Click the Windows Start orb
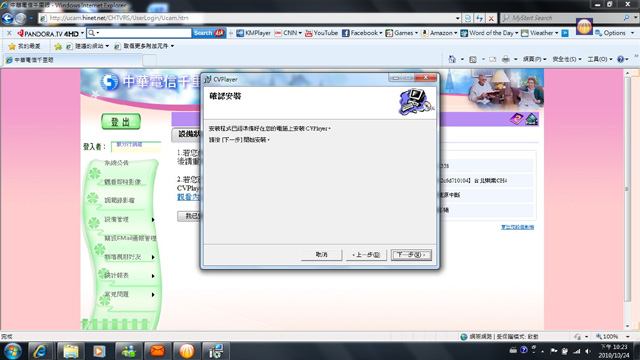Screen dimensions: 640x360 click(12, 351)
